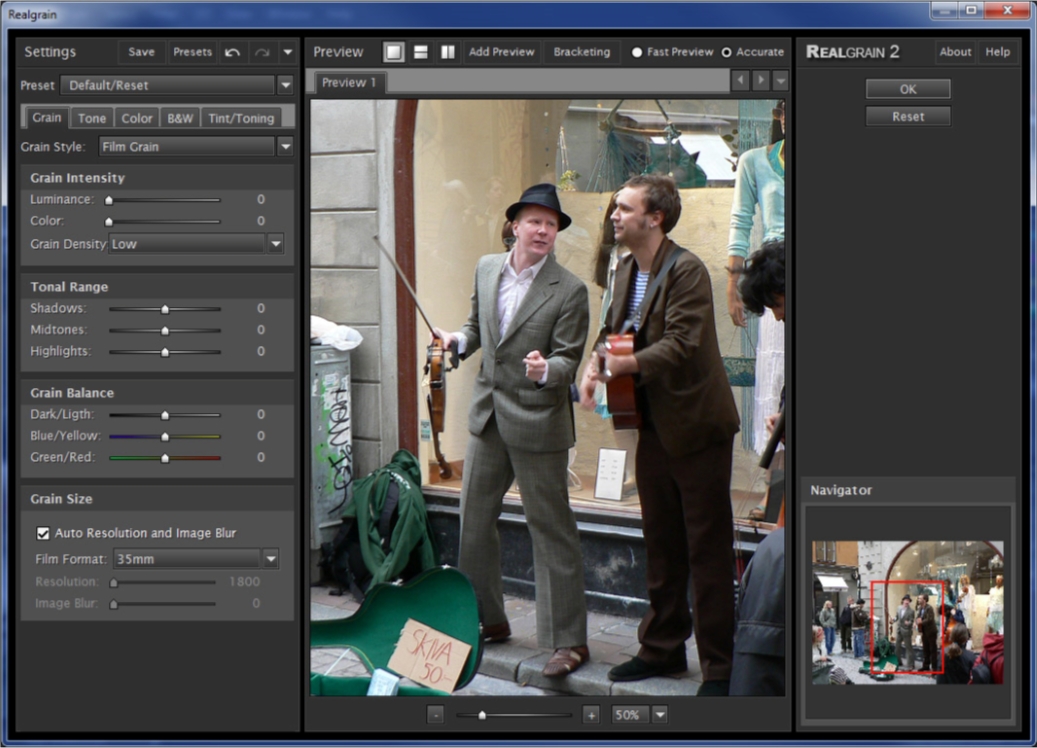Screen dimensions: 1037x748
Task: Click the Luminance value field
Action: pos(261,200)
